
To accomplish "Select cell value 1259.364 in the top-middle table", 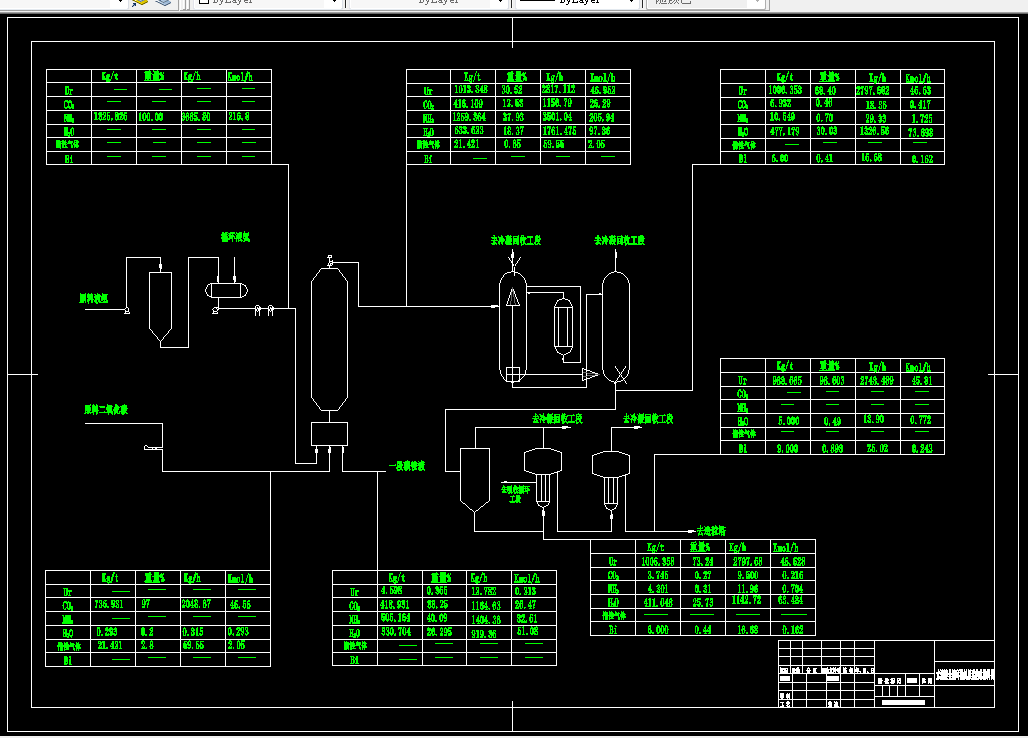I will (x=469, y=117).
